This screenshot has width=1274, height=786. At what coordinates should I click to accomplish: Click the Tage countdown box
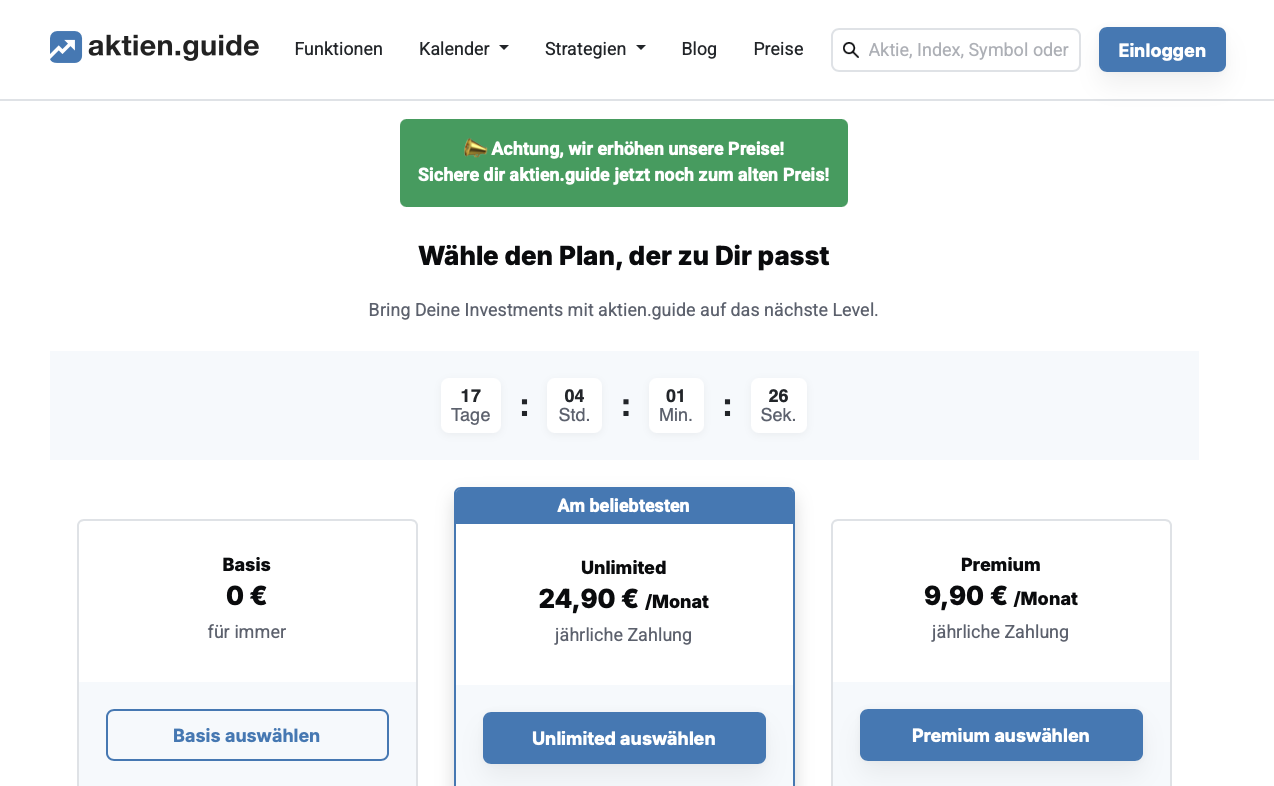pyautogui.click(x=470, y=405)
